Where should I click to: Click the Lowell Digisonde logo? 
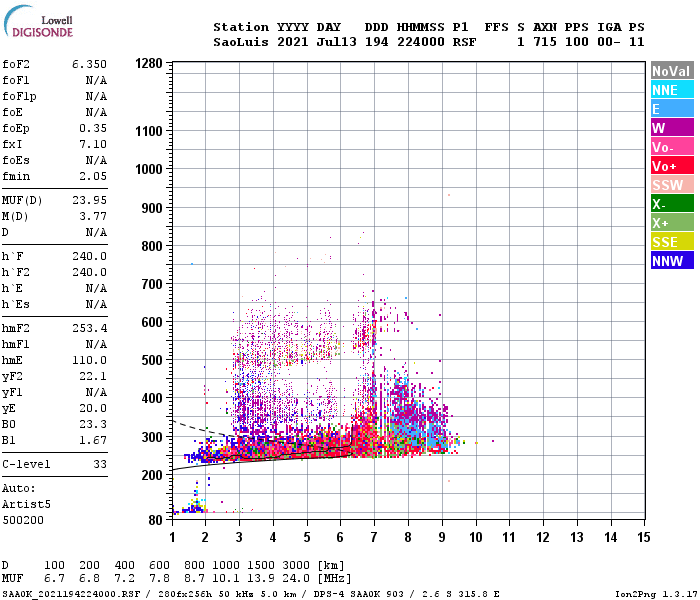tap(38, 22)
